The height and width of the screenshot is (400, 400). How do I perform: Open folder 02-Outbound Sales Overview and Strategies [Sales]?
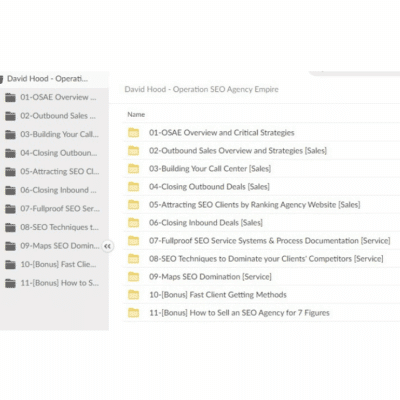tap(238, 151)
